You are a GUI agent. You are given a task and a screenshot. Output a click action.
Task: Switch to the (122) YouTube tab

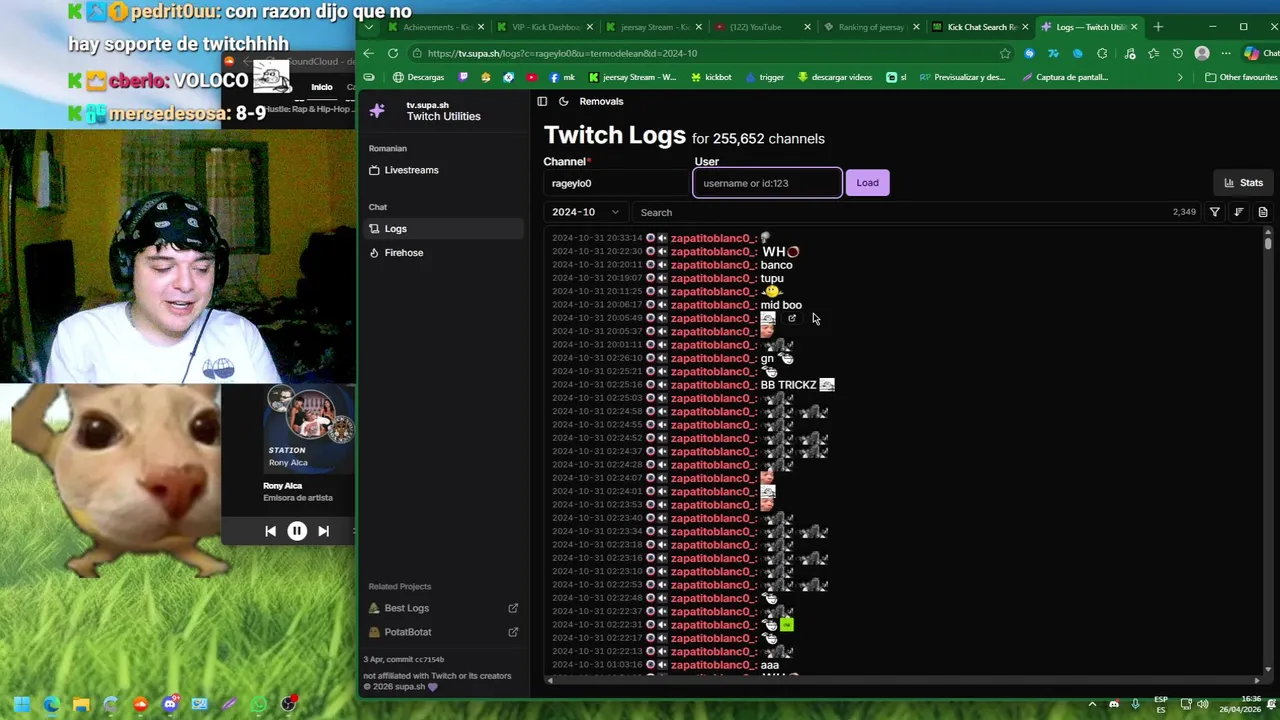pyautogui.click(x=761, y=27)
